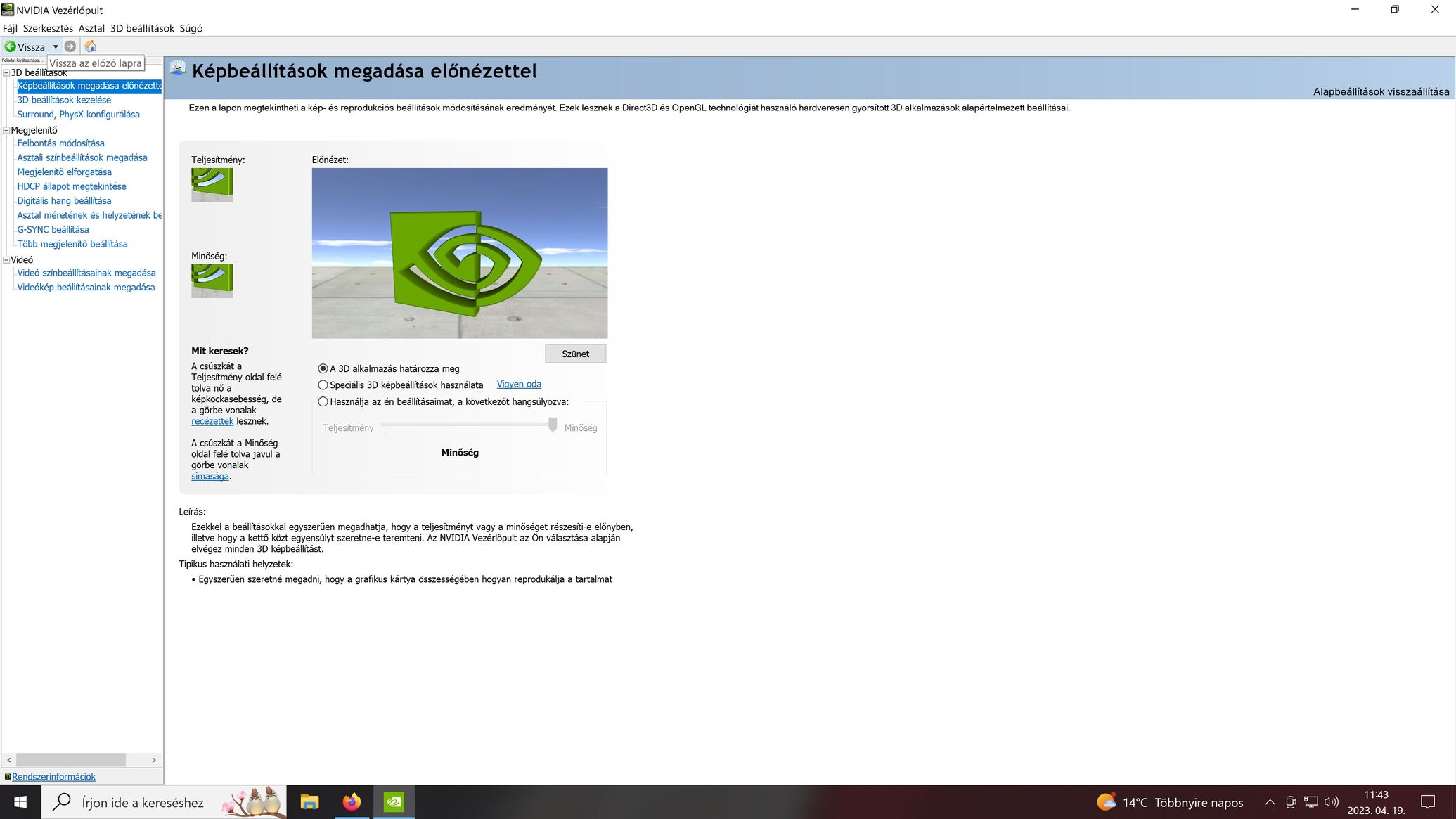
Task: Open the weather widget showing 14°C
Action: [1170, 802]
